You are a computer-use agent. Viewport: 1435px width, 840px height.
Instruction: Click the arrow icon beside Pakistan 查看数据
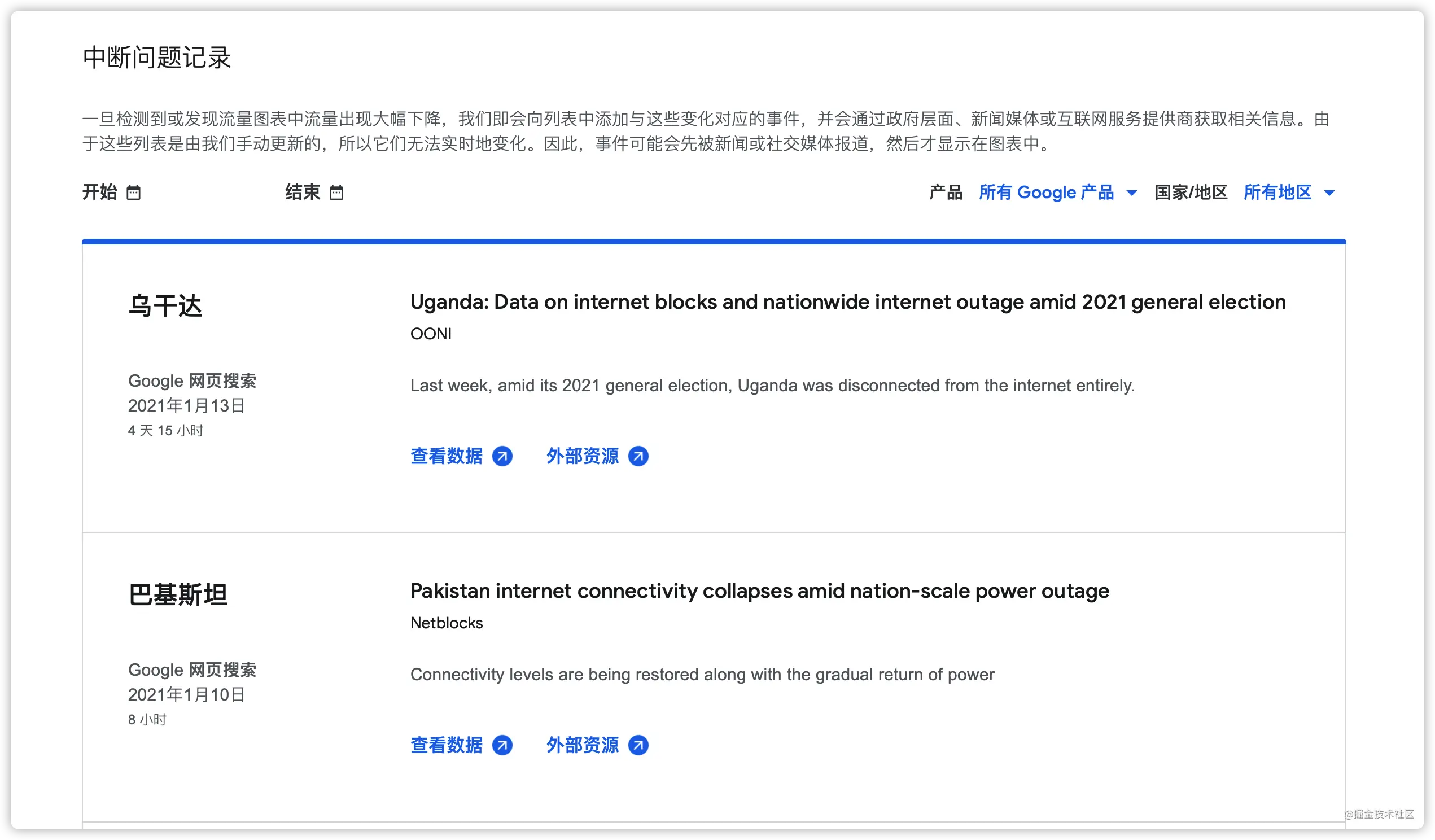502,745
